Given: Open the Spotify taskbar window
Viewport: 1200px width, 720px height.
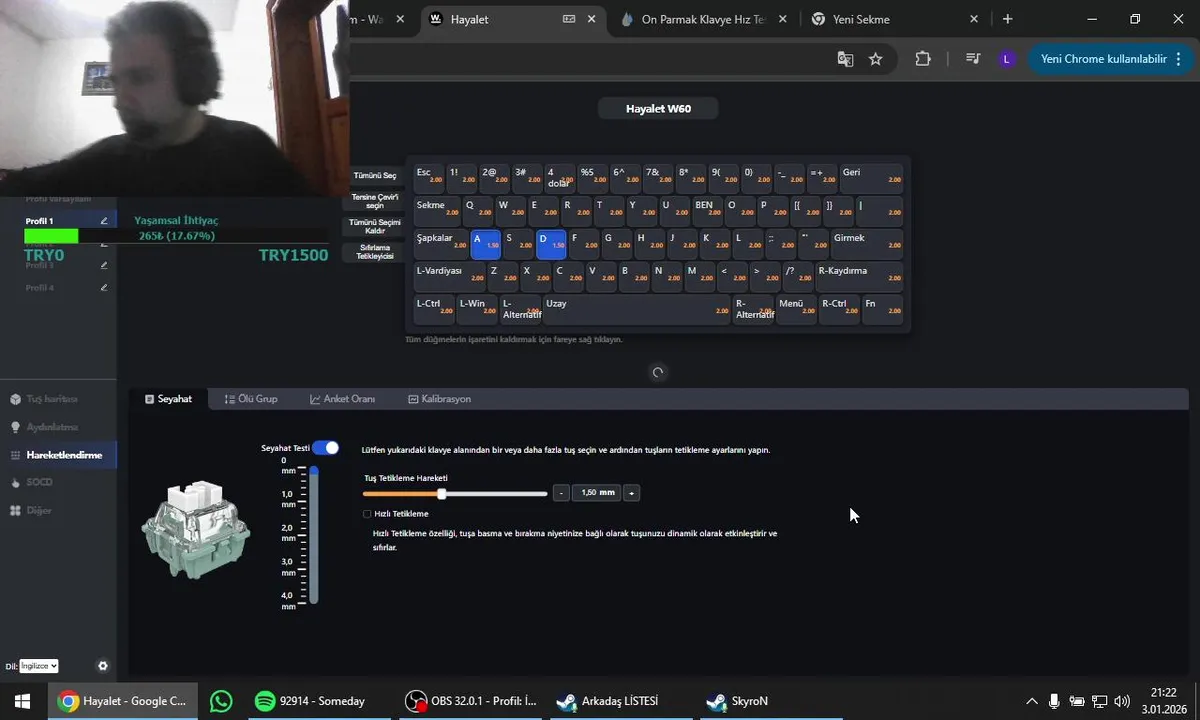Looking at the screenshot, I should 319,701.
